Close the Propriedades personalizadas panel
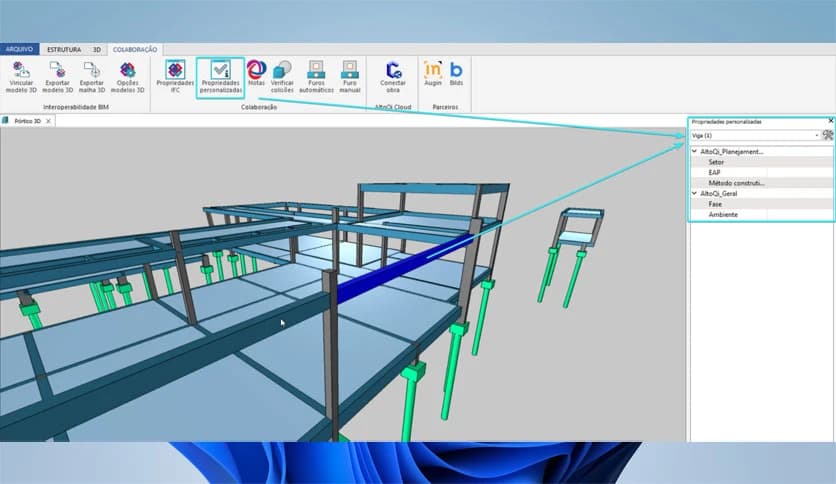This screenshot has height=484, width=836. [831, 121]
